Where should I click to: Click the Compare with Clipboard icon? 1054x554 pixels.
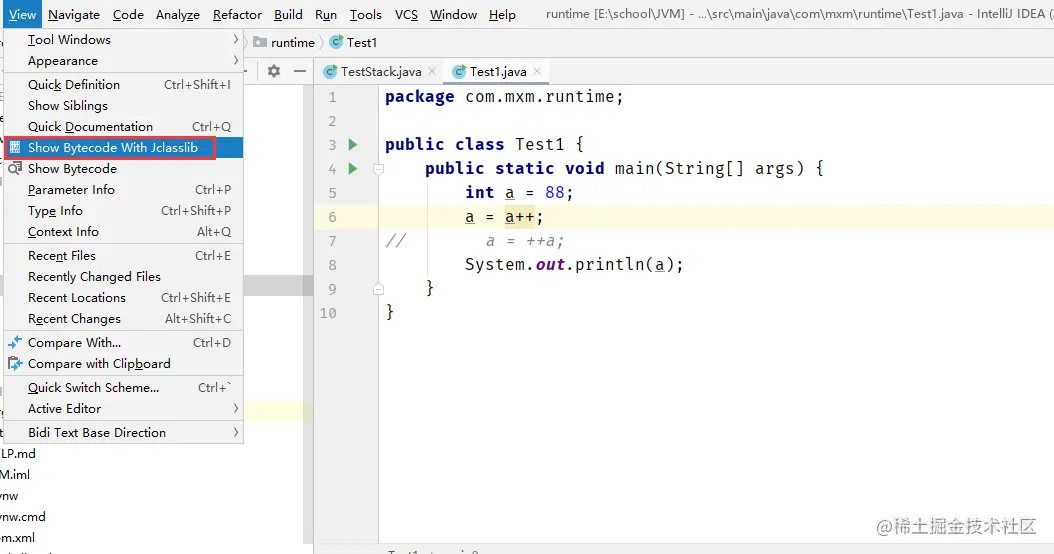(x=15, y=364)
